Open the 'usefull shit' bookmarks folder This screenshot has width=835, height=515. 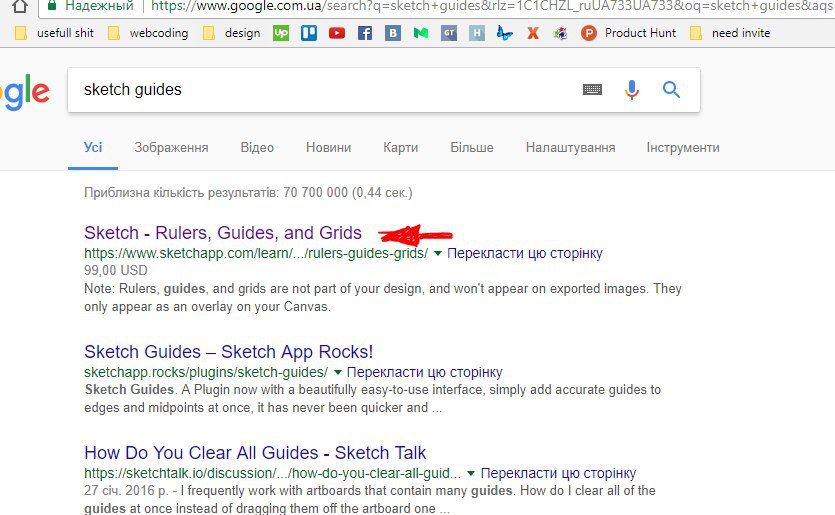[54, 33]
